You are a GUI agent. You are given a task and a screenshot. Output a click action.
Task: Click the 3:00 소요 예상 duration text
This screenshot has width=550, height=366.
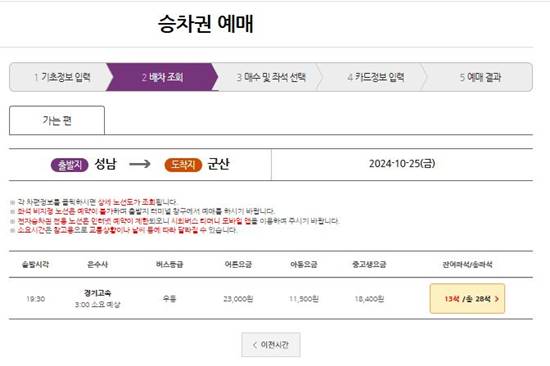pyautogui.click(x=98, y=305)
